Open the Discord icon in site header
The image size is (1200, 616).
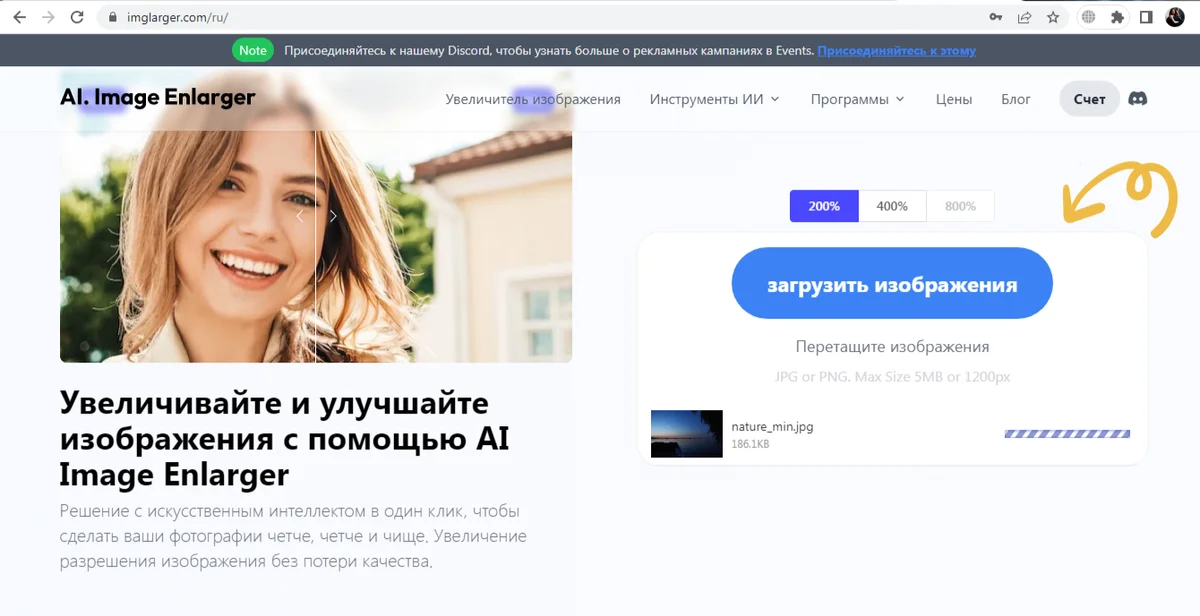(x=1137, y=99)
